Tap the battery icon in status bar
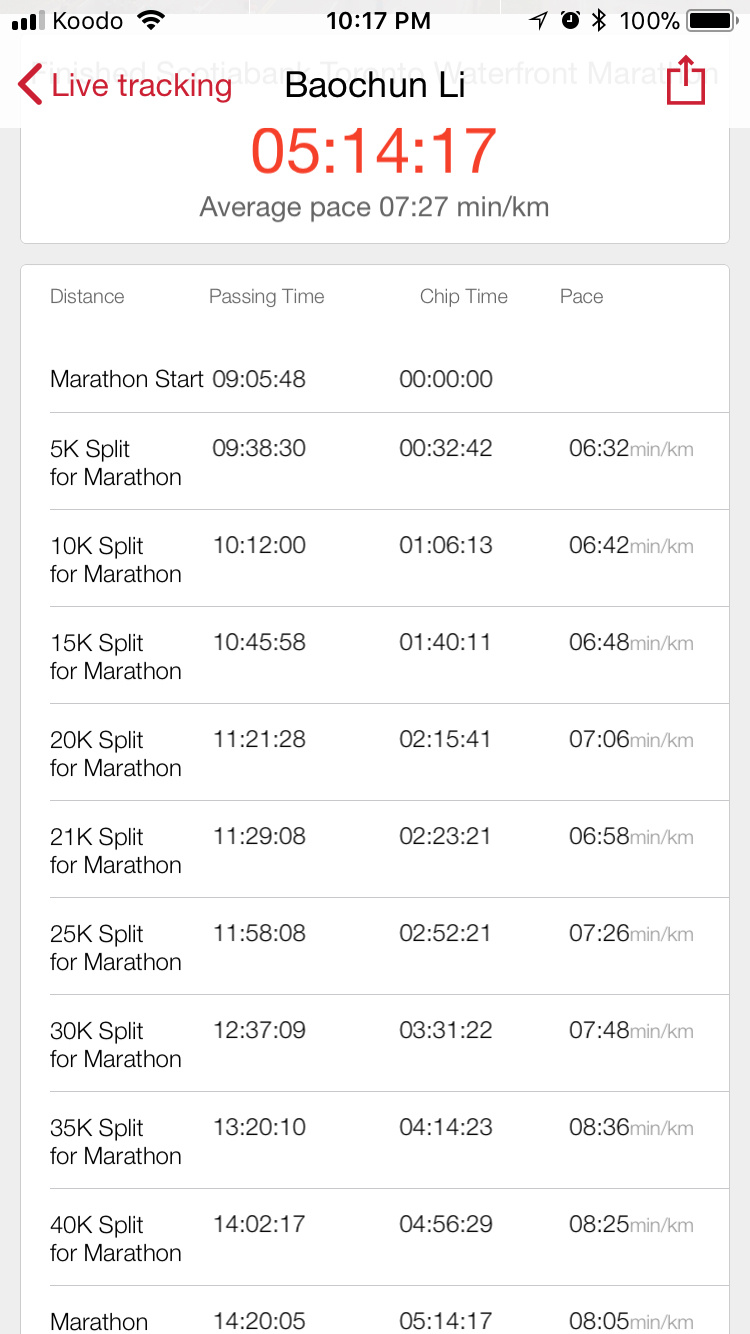 pos(711,20)
